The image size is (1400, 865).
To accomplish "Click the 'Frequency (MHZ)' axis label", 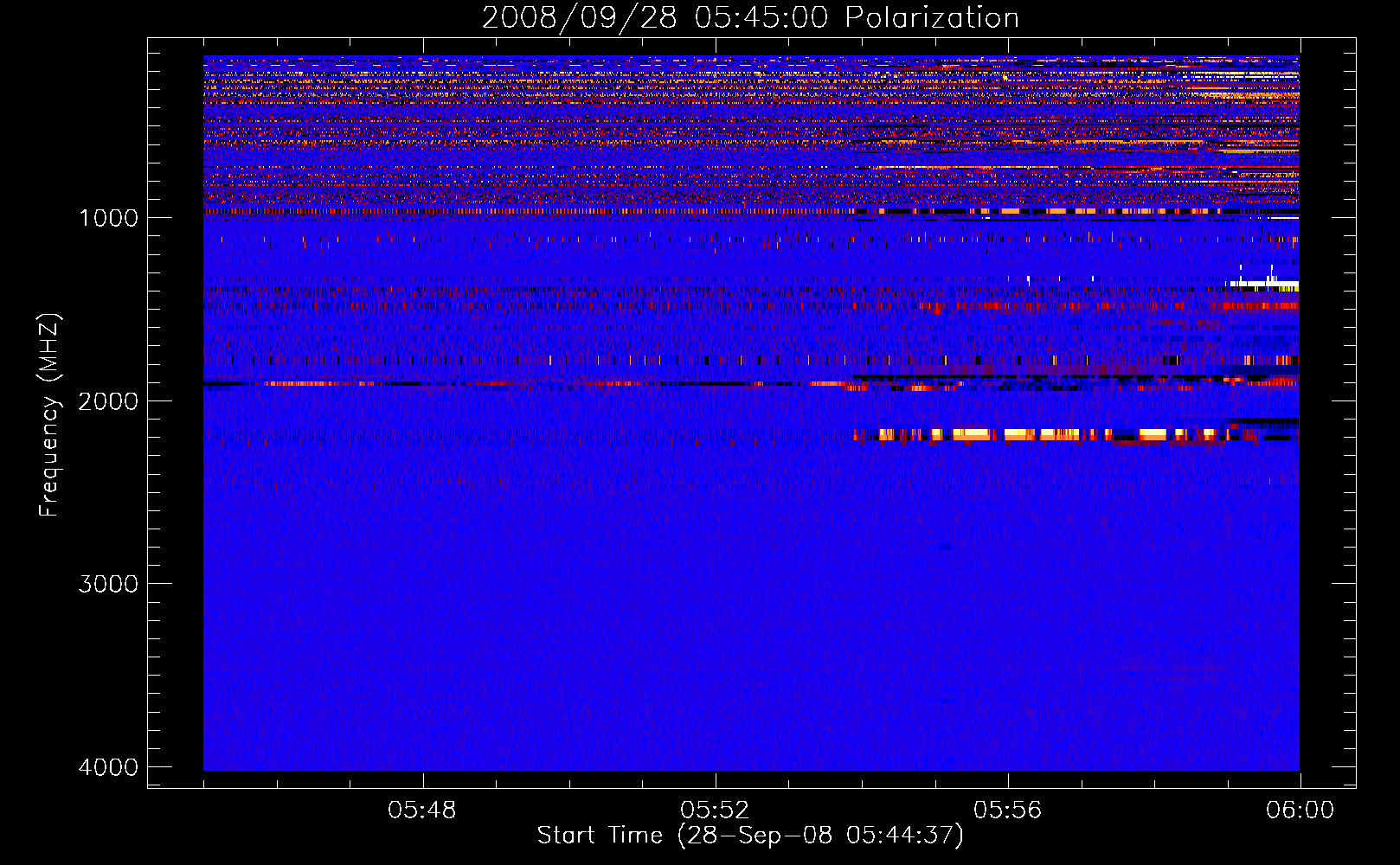I will pos(49,415).
